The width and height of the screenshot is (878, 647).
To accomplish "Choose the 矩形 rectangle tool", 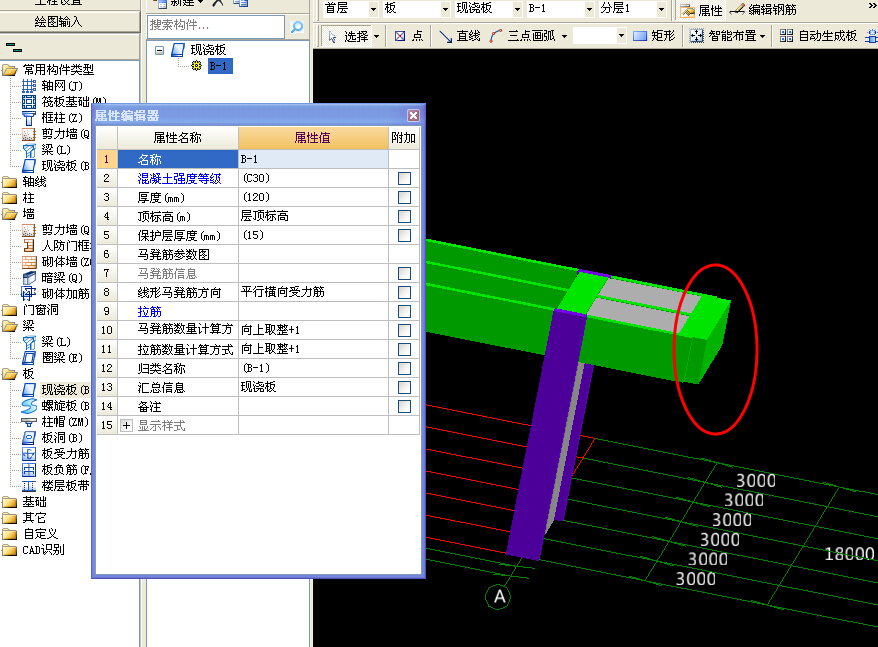I will [654, 36].
